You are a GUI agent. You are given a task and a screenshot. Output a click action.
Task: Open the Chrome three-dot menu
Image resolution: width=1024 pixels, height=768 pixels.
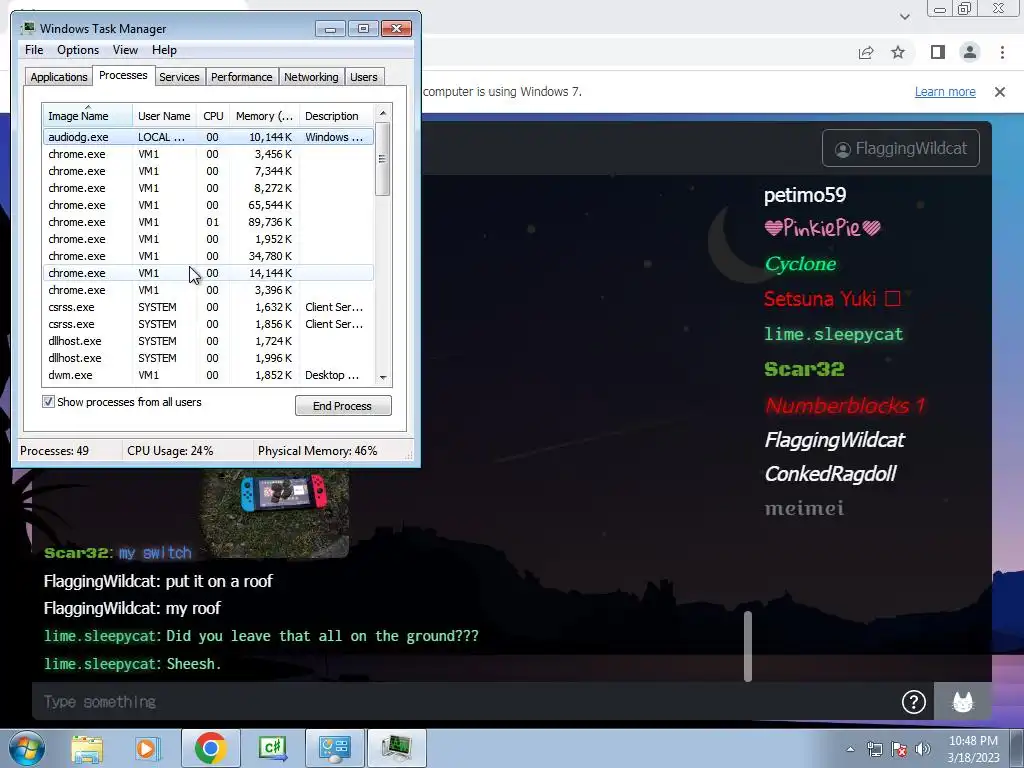1002,52
